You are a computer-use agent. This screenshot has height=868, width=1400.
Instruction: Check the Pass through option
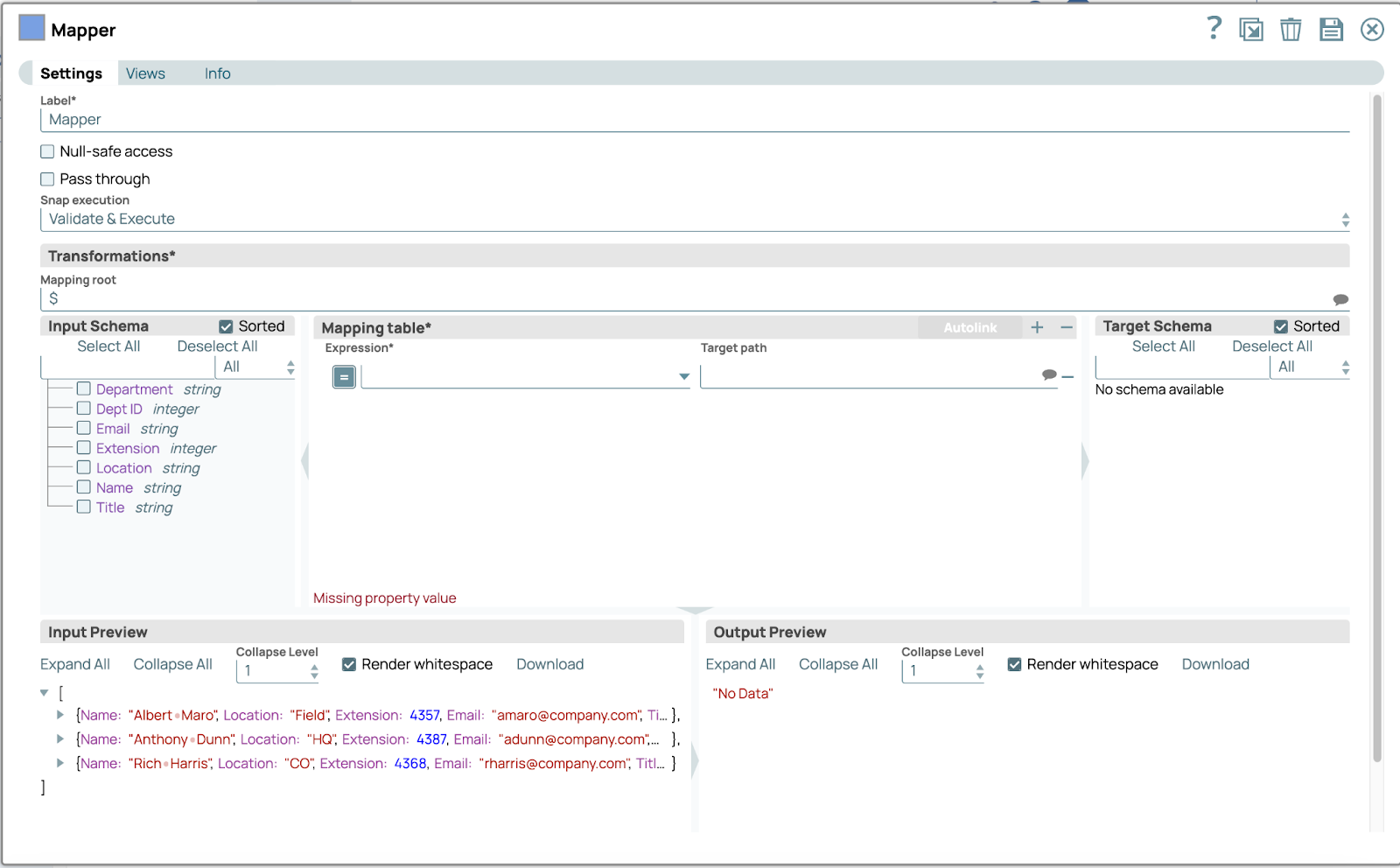click(x=48, y=179)
